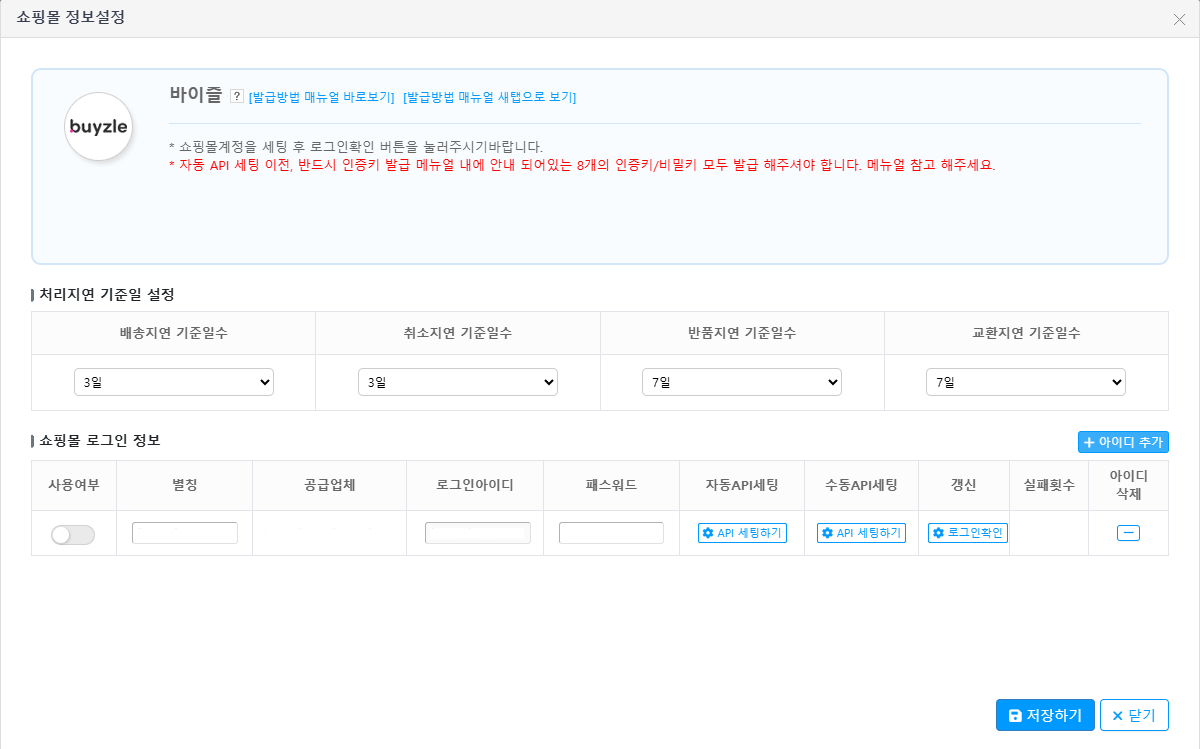Open the 반품지연 기준일수 dropdown
This screenshot has height=749, width=1200.
point(742,382)
